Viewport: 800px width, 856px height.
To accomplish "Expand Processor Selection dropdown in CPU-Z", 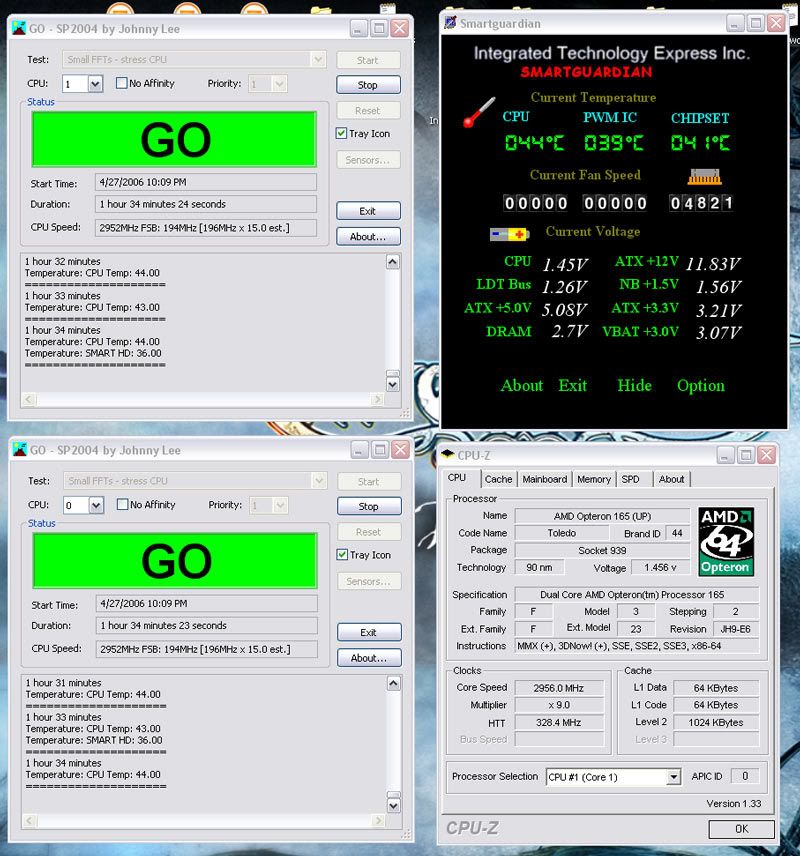I will pyautogui.click(x=674, y=776).
